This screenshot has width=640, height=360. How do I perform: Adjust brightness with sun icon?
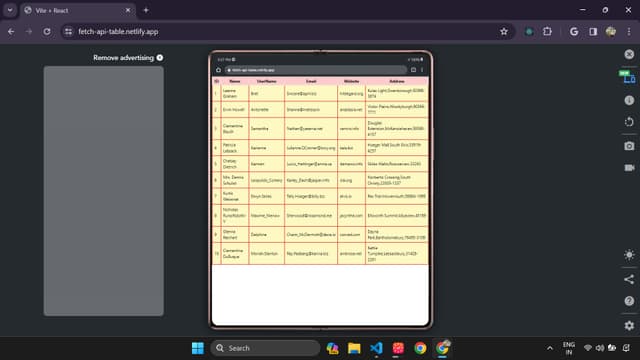629,255
